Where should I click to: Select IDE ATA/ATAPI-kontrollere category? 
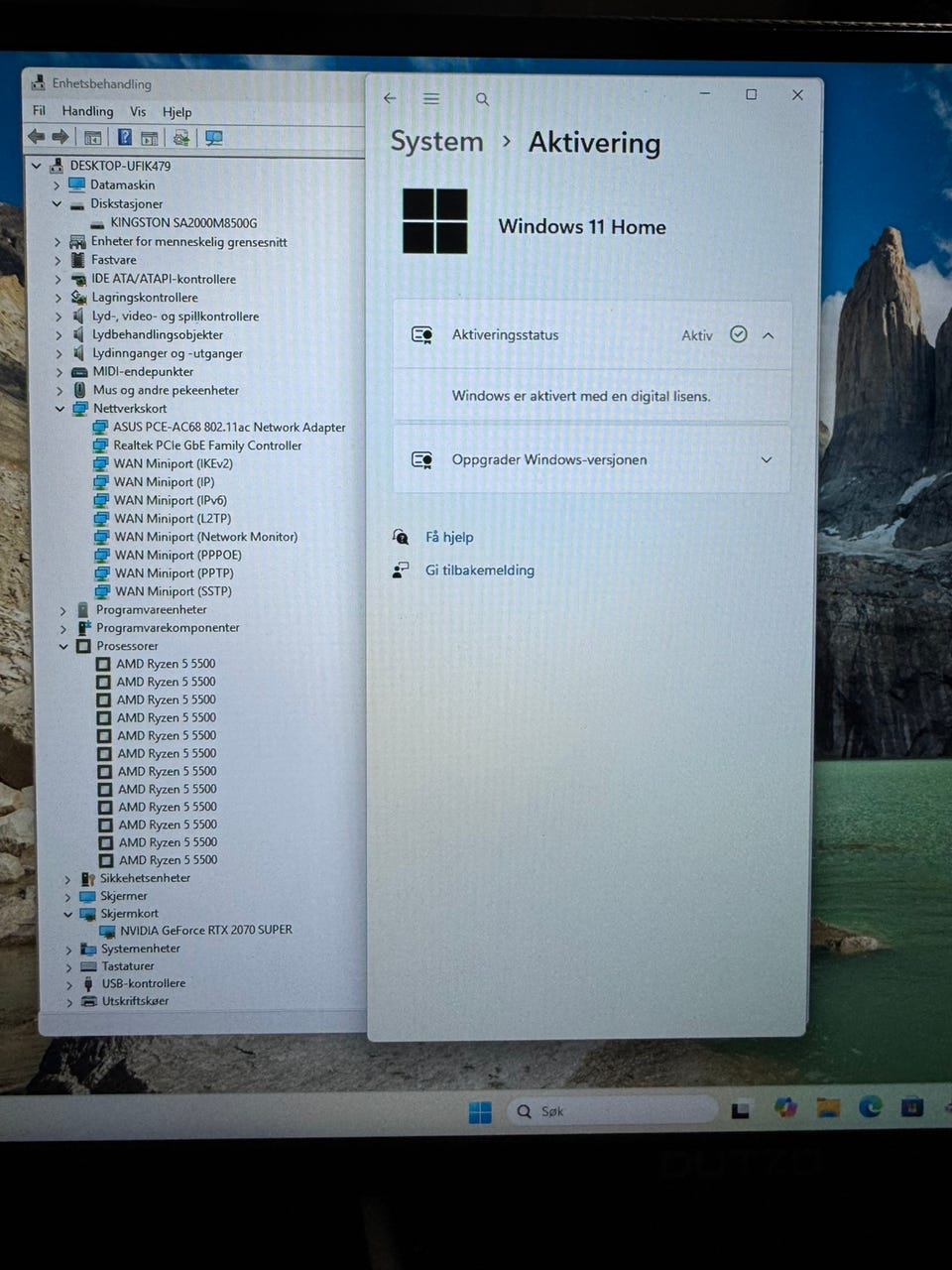click(164, 280)
